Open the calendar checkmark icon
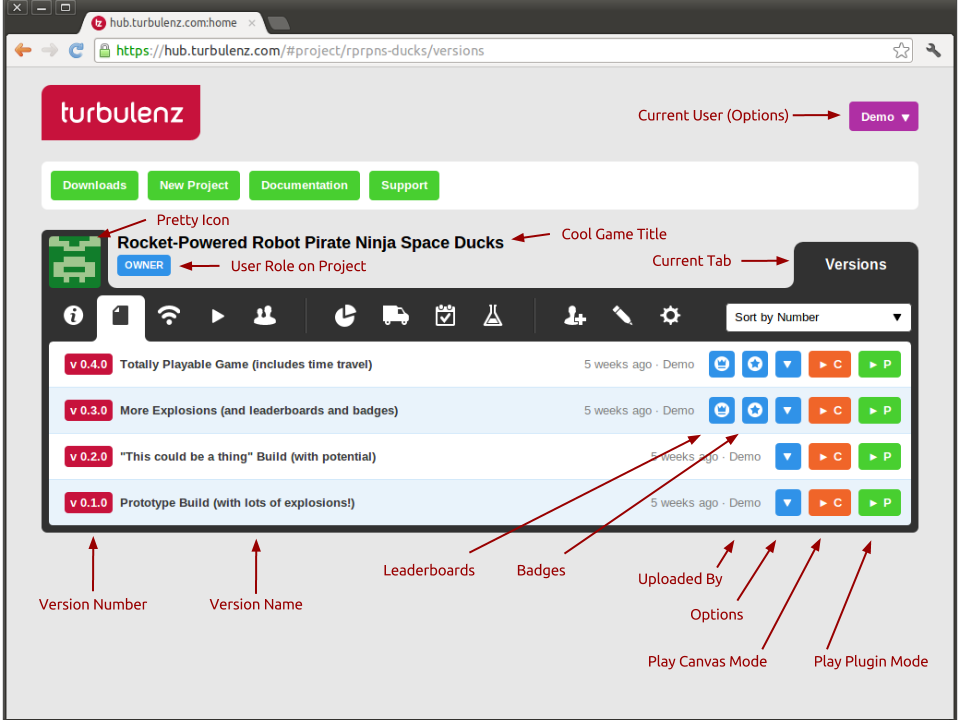Image resolution: width=960 pixels, height=720 pixels. [x=445, y=316]
